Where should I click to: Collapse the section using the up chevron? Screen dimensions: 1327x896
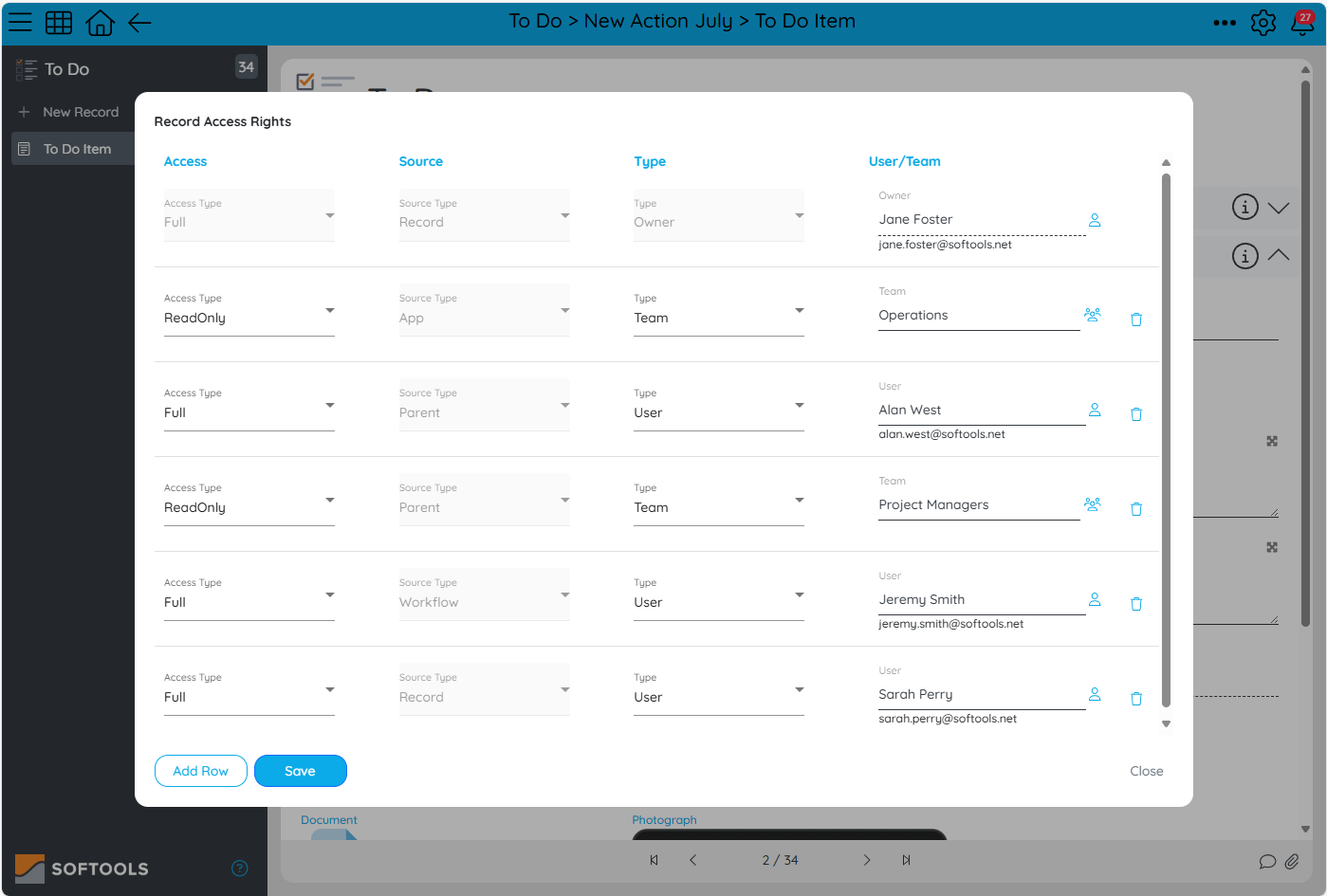(1279, 256)
